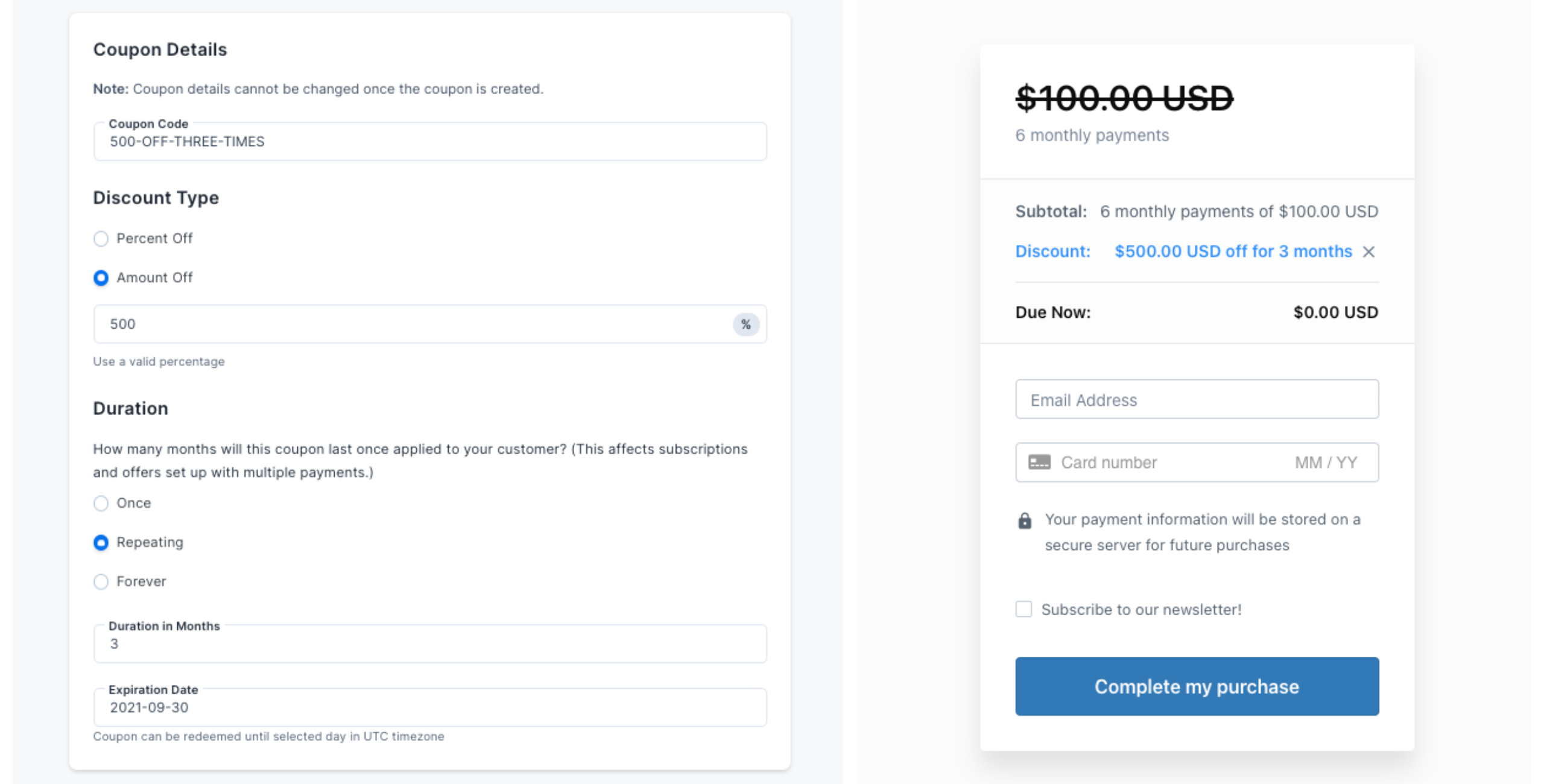The height and width of the screenshot is (784, 1544).
Task: Enable the Subscribe to our newsletter checkbox
Action: click(x=1024, y=610)
